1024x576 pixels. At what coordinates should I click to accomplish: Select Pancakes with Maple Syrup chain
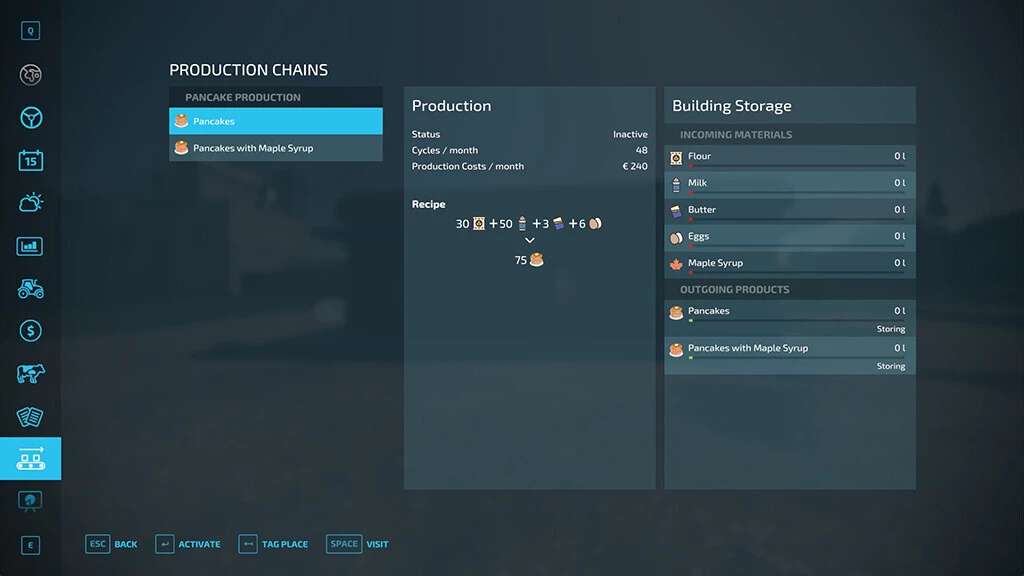[276, 148]
